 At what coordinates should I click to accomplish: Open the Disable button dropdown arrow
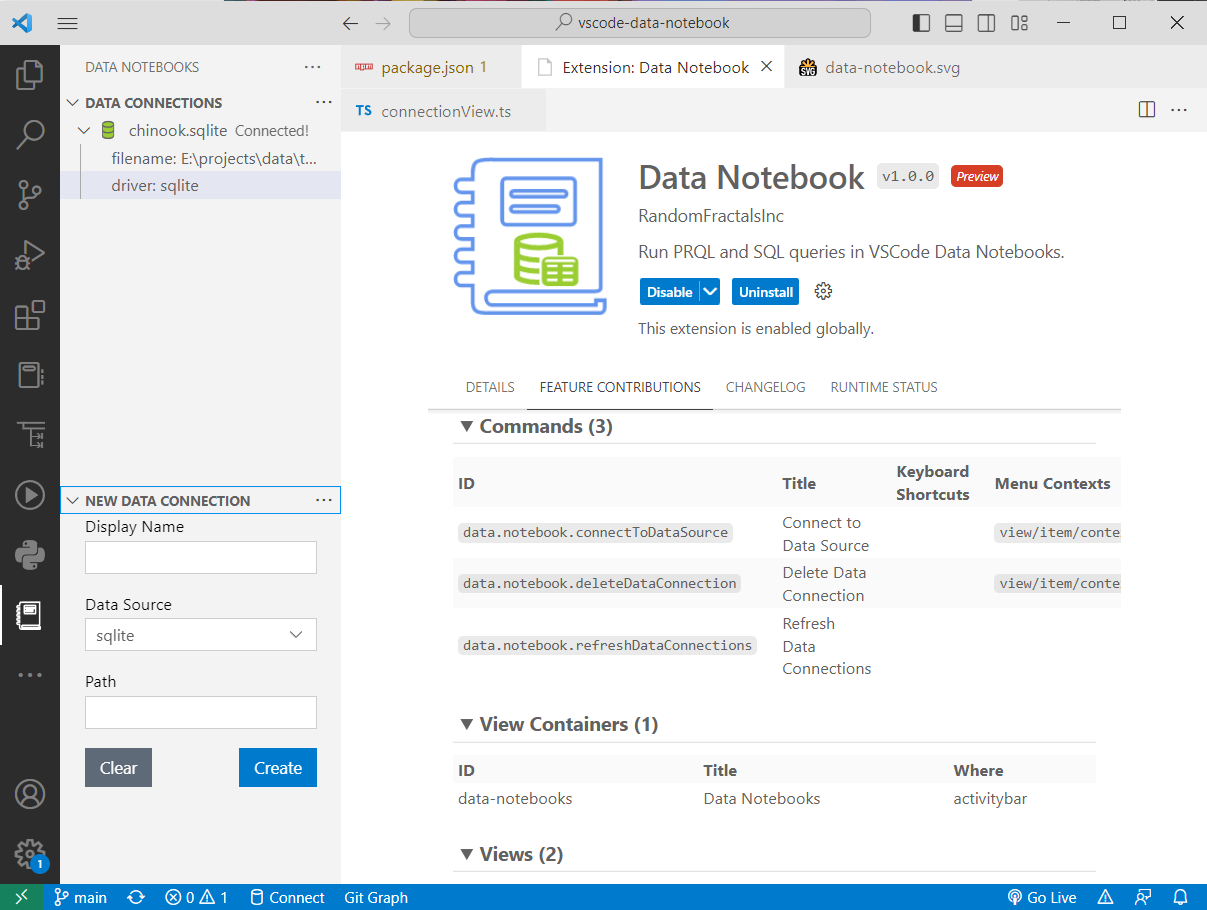pos(710,292)
